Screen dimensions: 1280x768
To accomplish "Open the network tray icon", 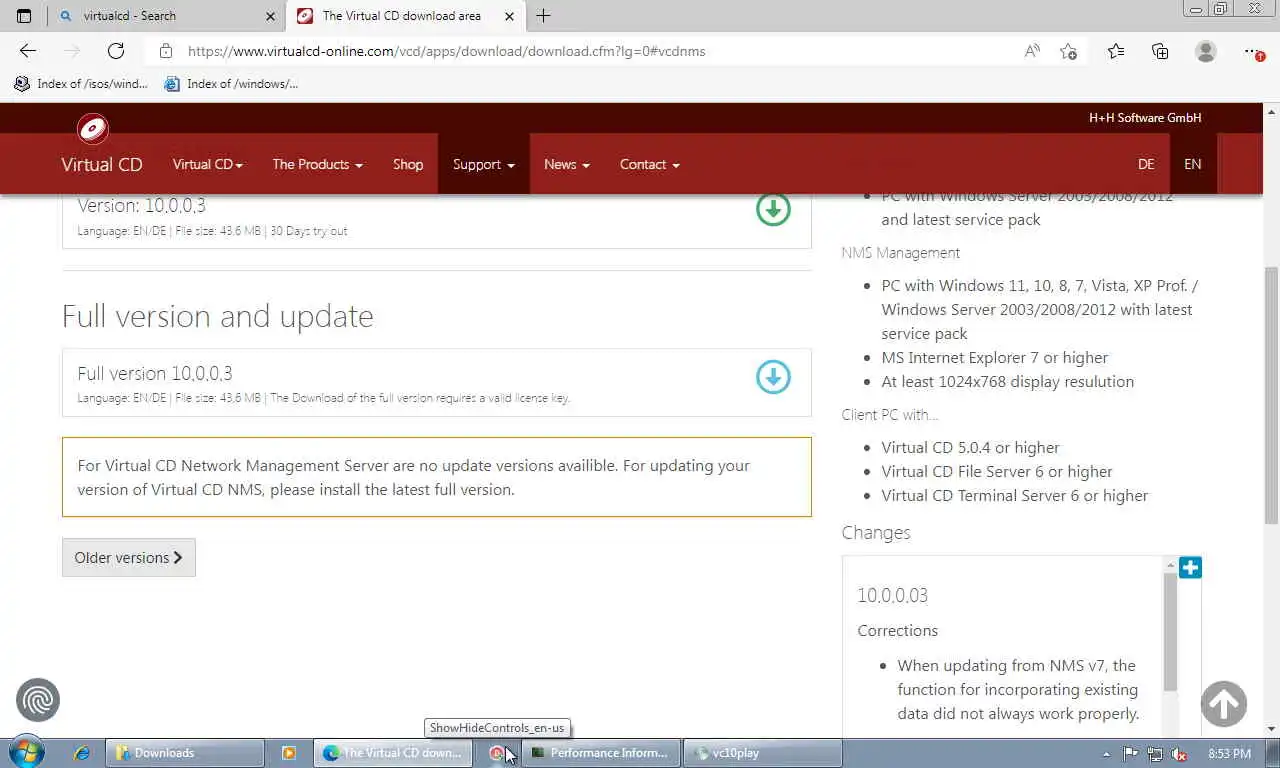I will tap(1155, 754).
